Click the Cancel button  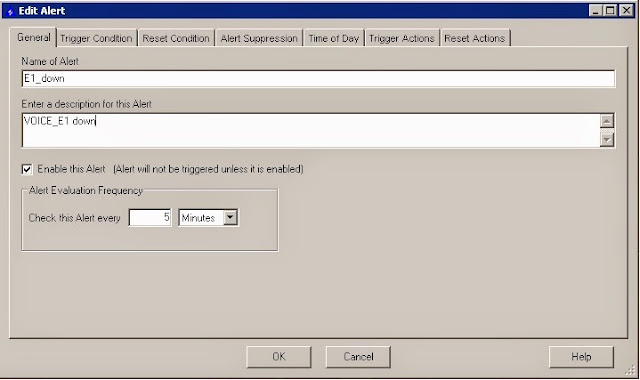point(358,357)
